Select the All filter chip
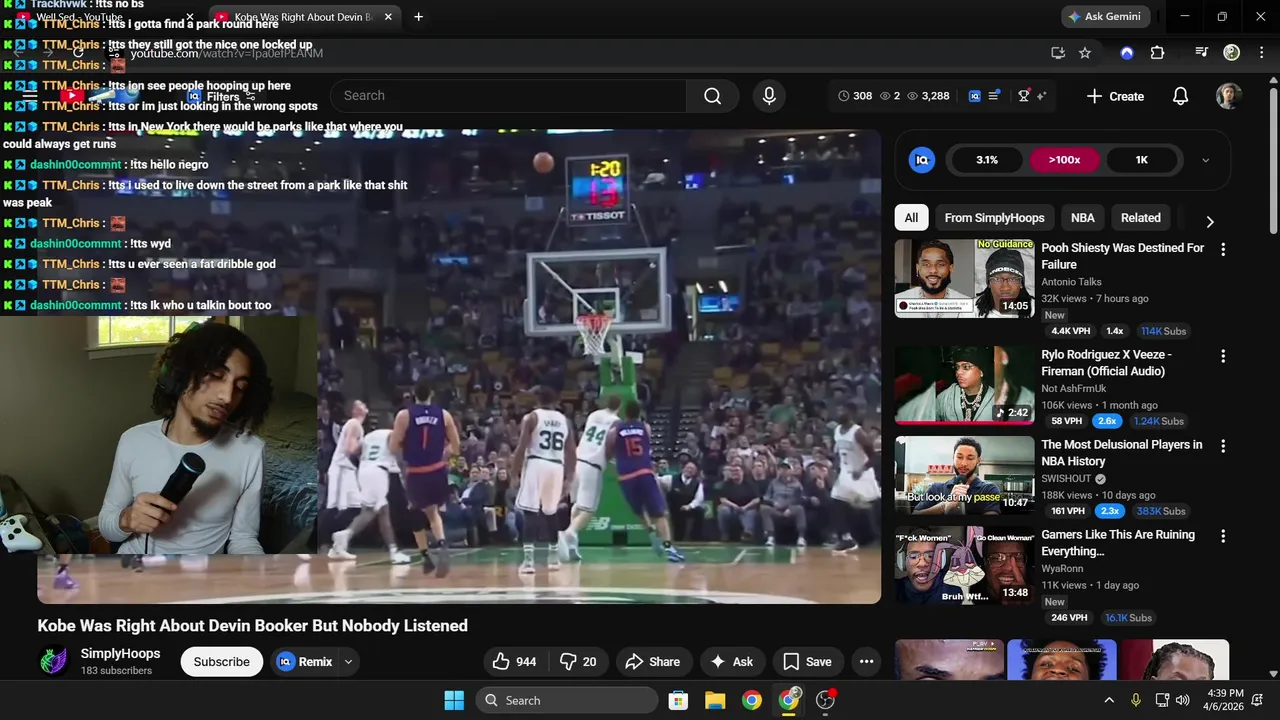 click(x=911, y=218)
